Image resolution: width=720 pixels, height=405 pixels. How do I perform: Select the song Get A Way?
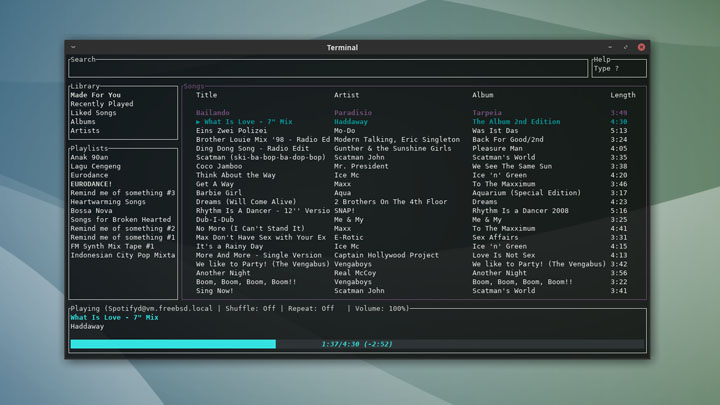(215, 184)
